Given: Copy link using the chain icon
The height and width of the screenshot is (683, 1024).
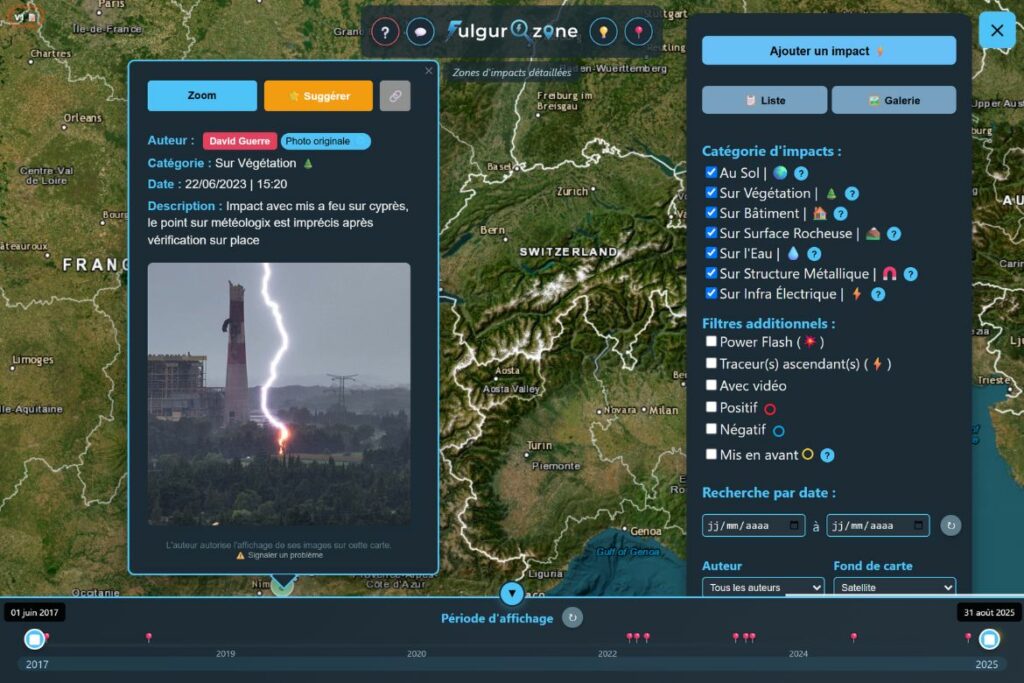Looking at the screenshot, I should (395, 96).
